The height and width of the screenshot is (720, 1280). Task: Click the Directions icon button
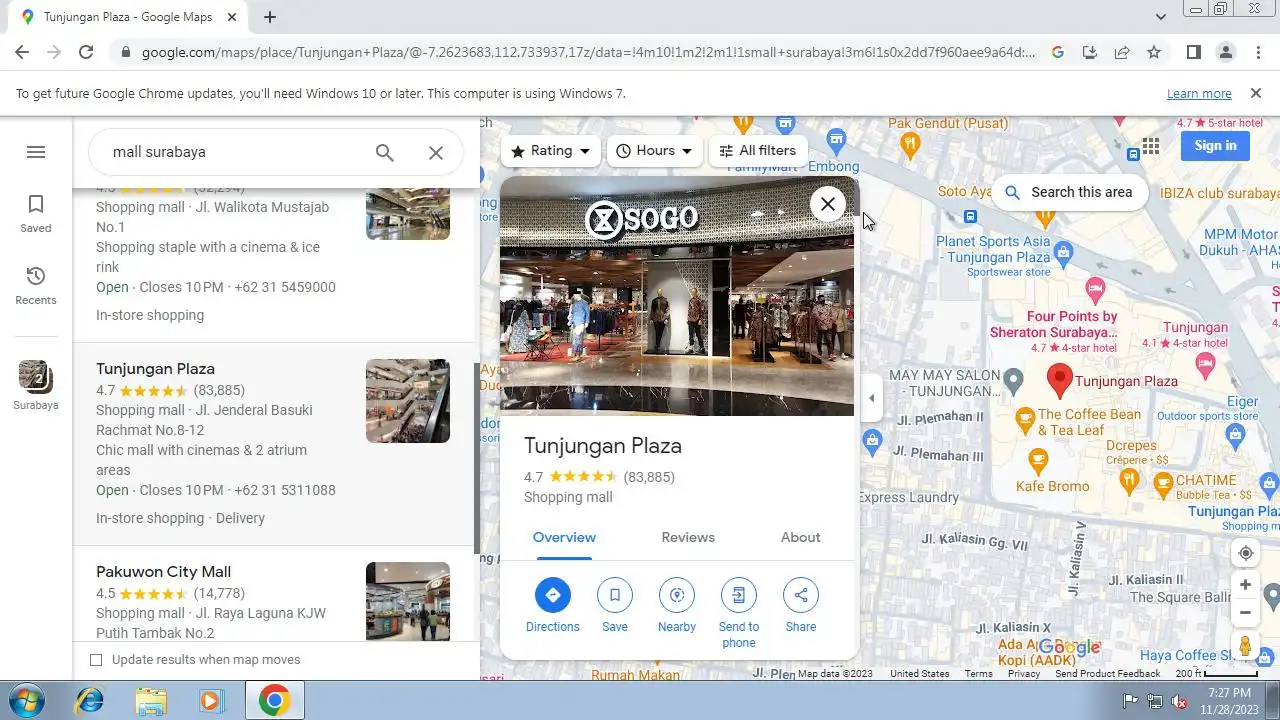[553, 595]
